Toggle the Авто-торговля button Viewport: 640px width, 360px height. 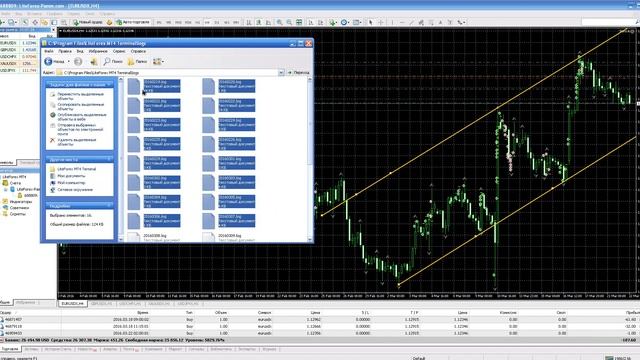[x=133, y=22]
